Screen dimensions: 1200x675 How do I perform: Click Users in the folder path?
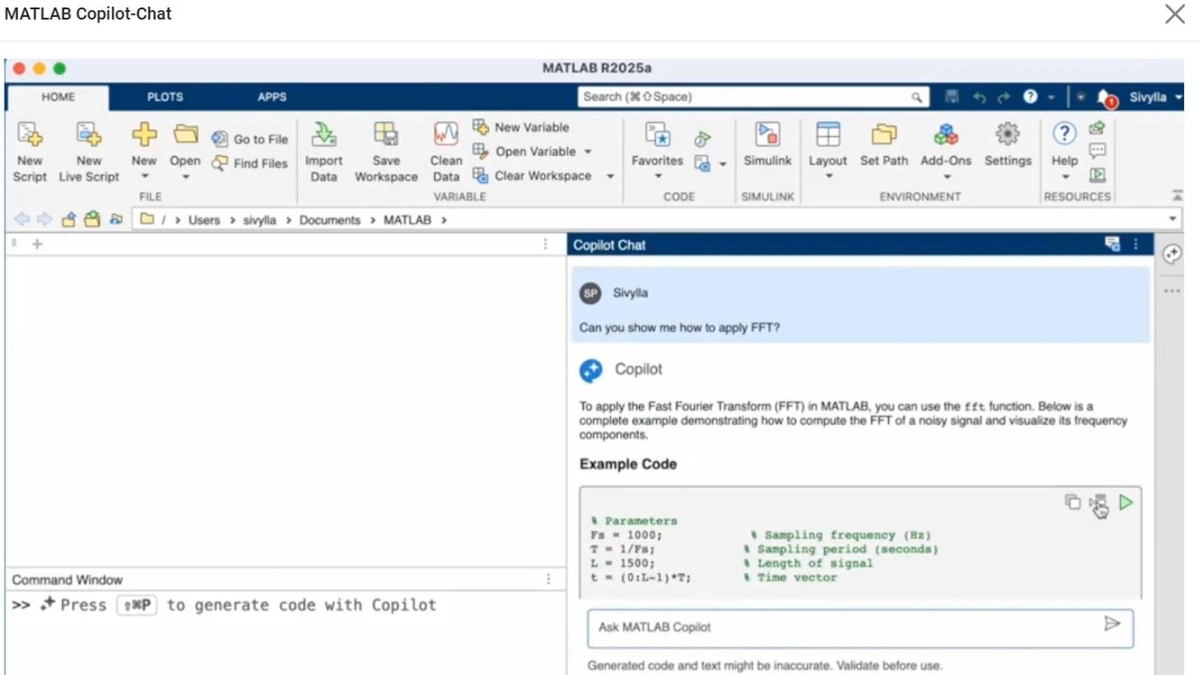coord(204,220)
